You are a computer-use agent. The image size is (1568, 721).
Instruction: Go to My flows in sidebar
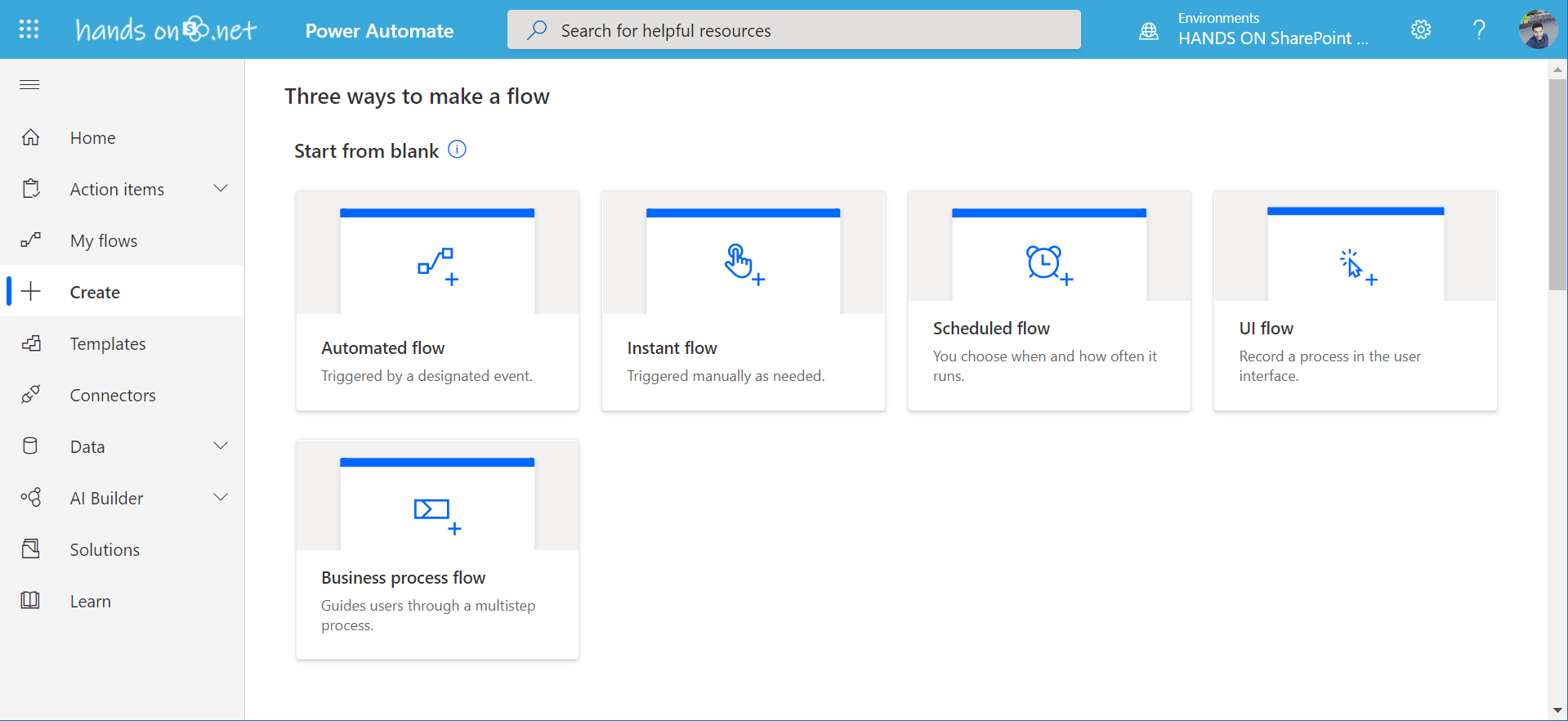pos(104,241)
